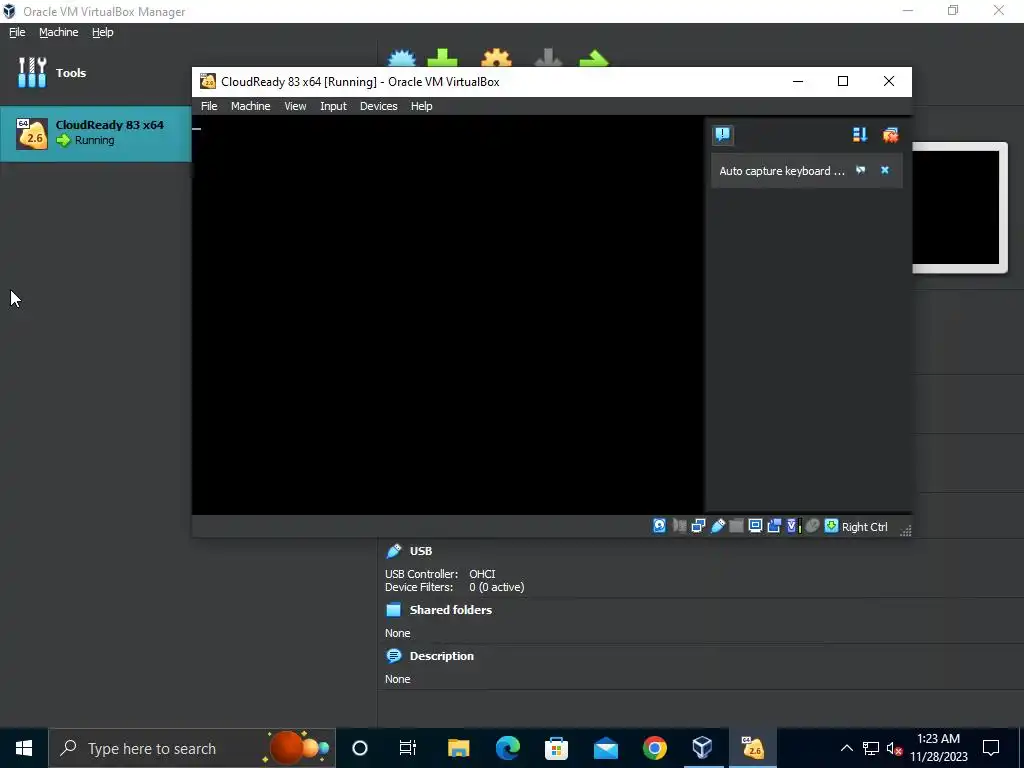
Task: Click the Description section header
Action: coord(441,656)
